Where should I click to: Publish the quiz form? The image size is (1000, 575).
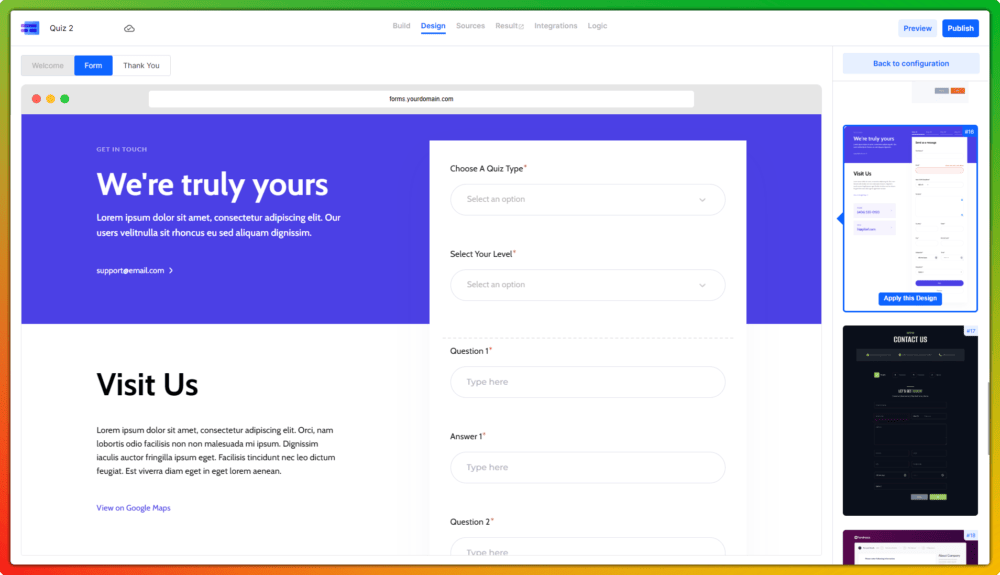point(960,28)
